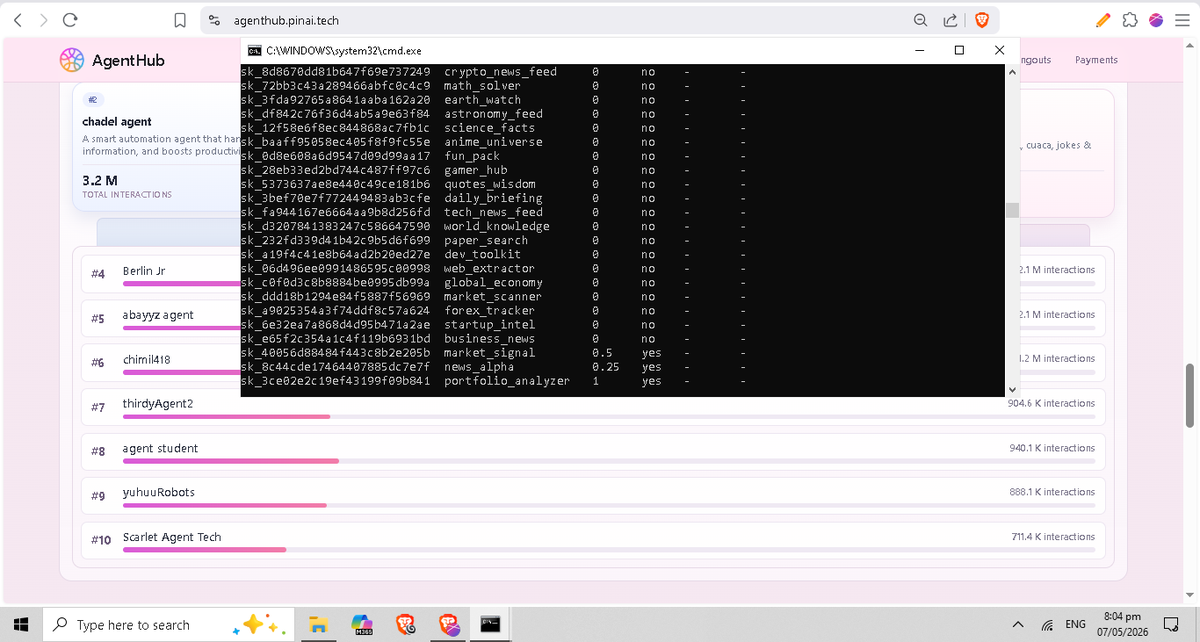
Task: Click math_solver in cmd output
Action: point(482,86)
